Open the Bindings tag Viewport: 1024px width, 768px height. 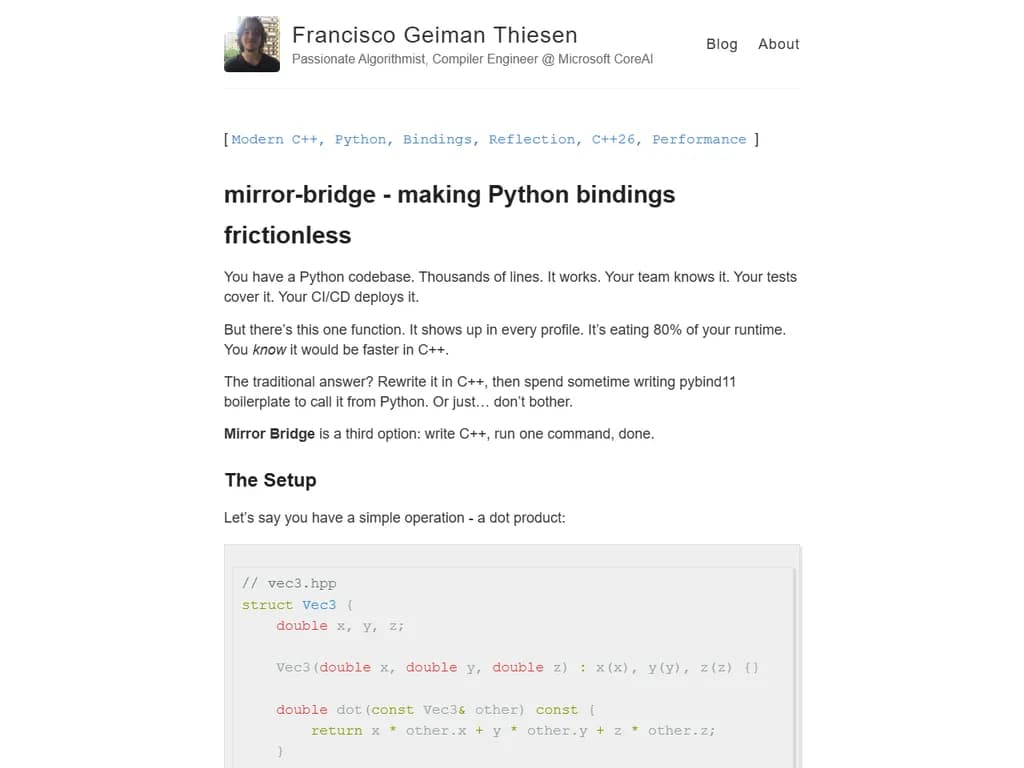click(437, 139)
